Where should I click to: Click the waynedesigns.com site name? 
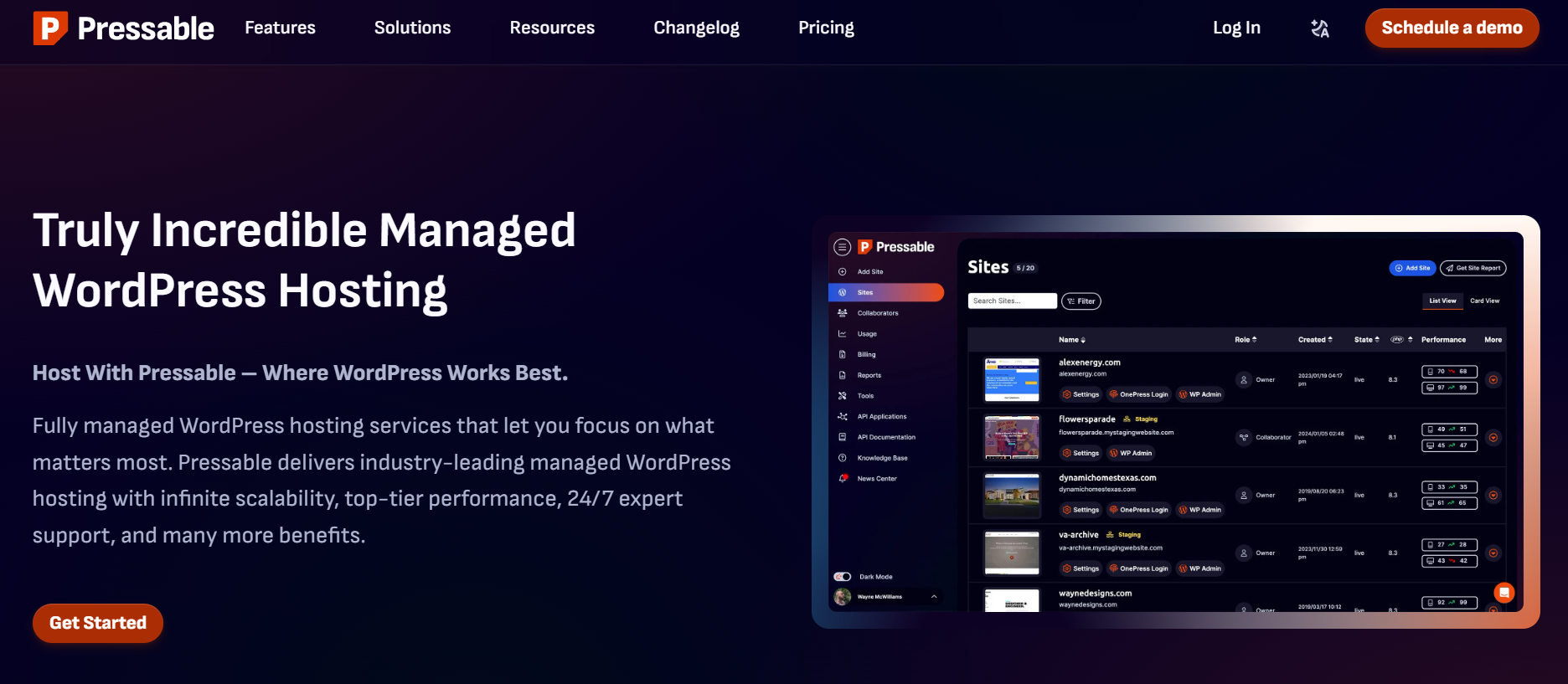coord(1095,594)
